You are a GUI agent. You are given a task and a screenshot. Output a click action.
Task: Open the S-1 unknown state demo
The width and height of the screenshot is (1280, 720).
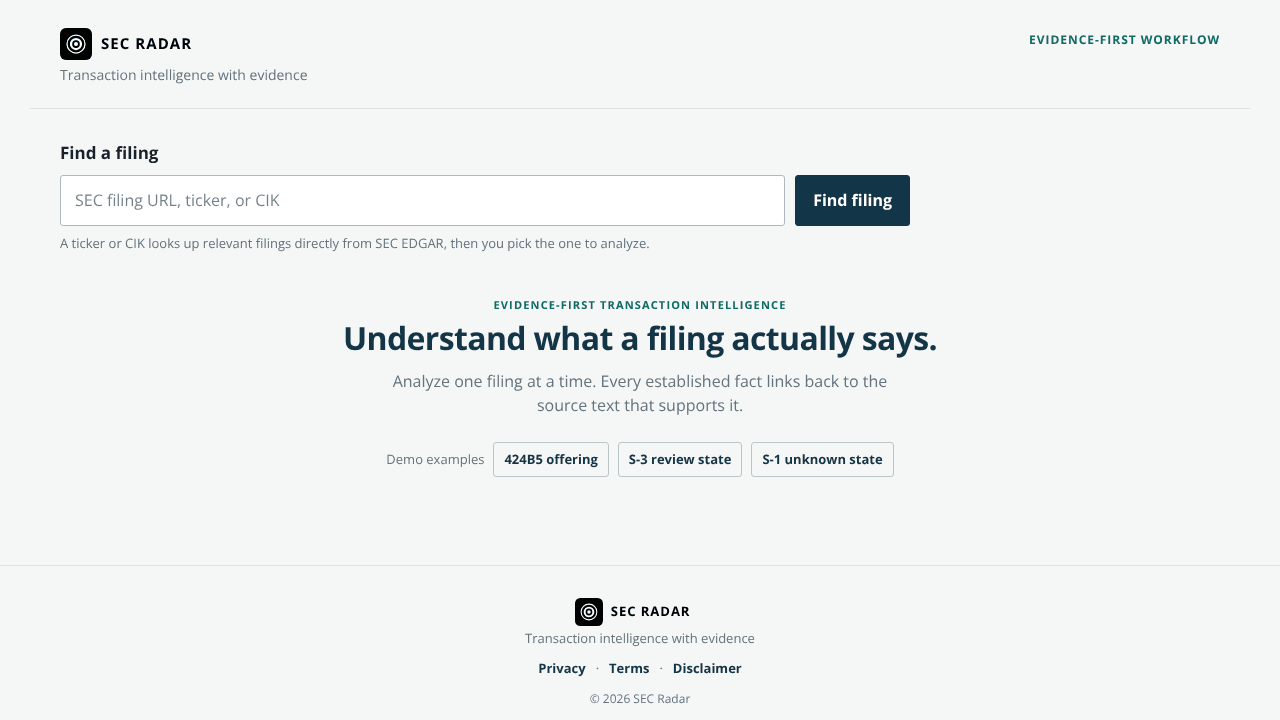[822, 460]
